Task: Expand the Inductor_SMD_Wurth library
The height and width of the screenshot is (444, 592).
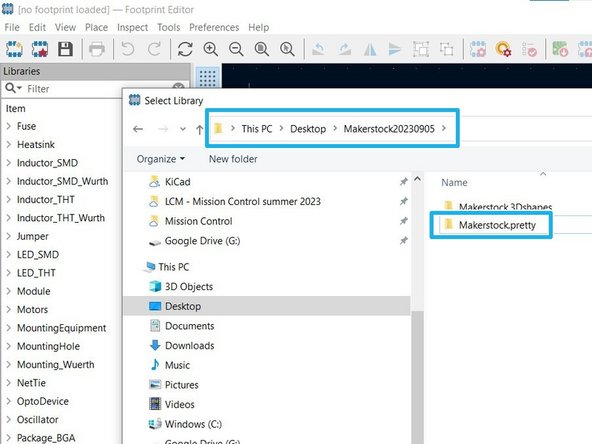Action: 9,181
